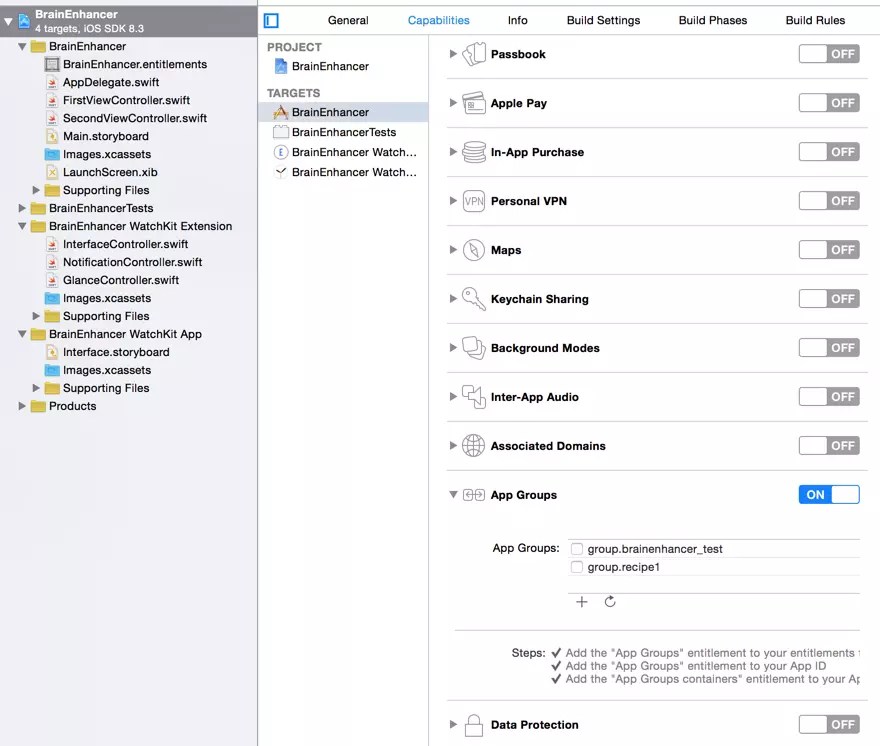Image resolution: width=880 pixels, height=746 pixels.
Task: Open the Build Phases tab
Action: (712, 19)
